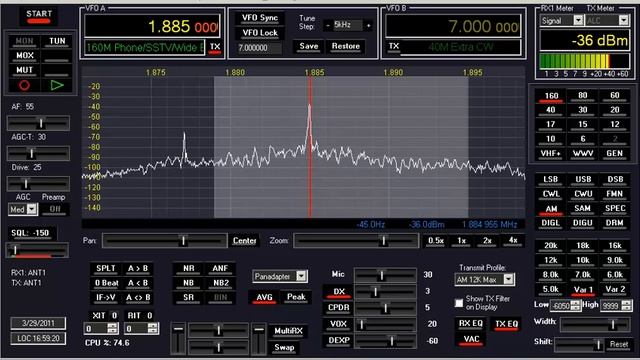Toggle the ANF auto notch filter
This screenshot has height=360, width=640.
[220, 269]
